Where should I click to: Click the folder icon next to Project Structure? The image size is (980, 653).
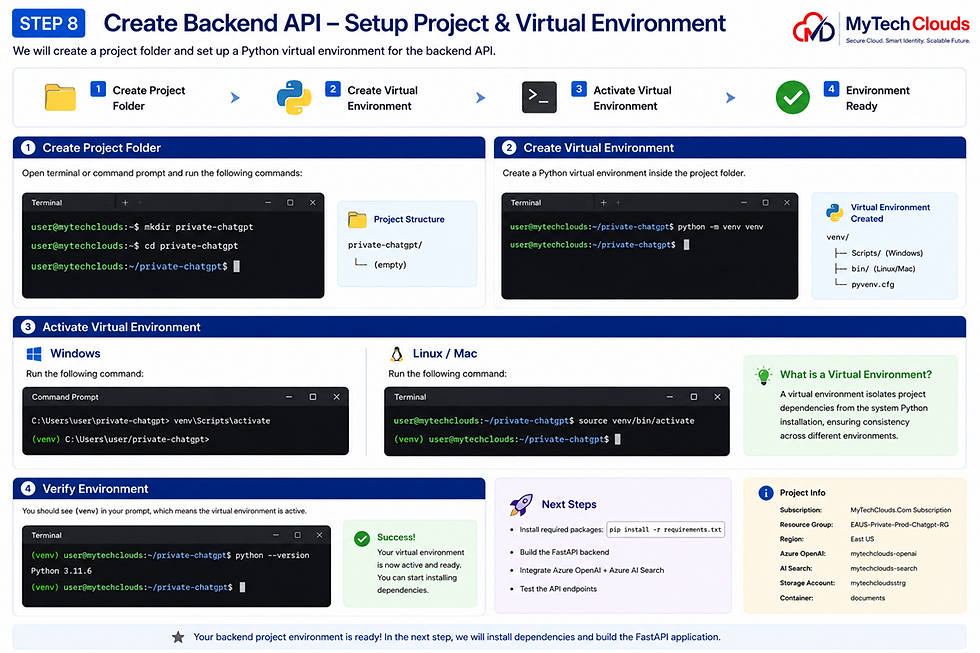tap(358, 219)
